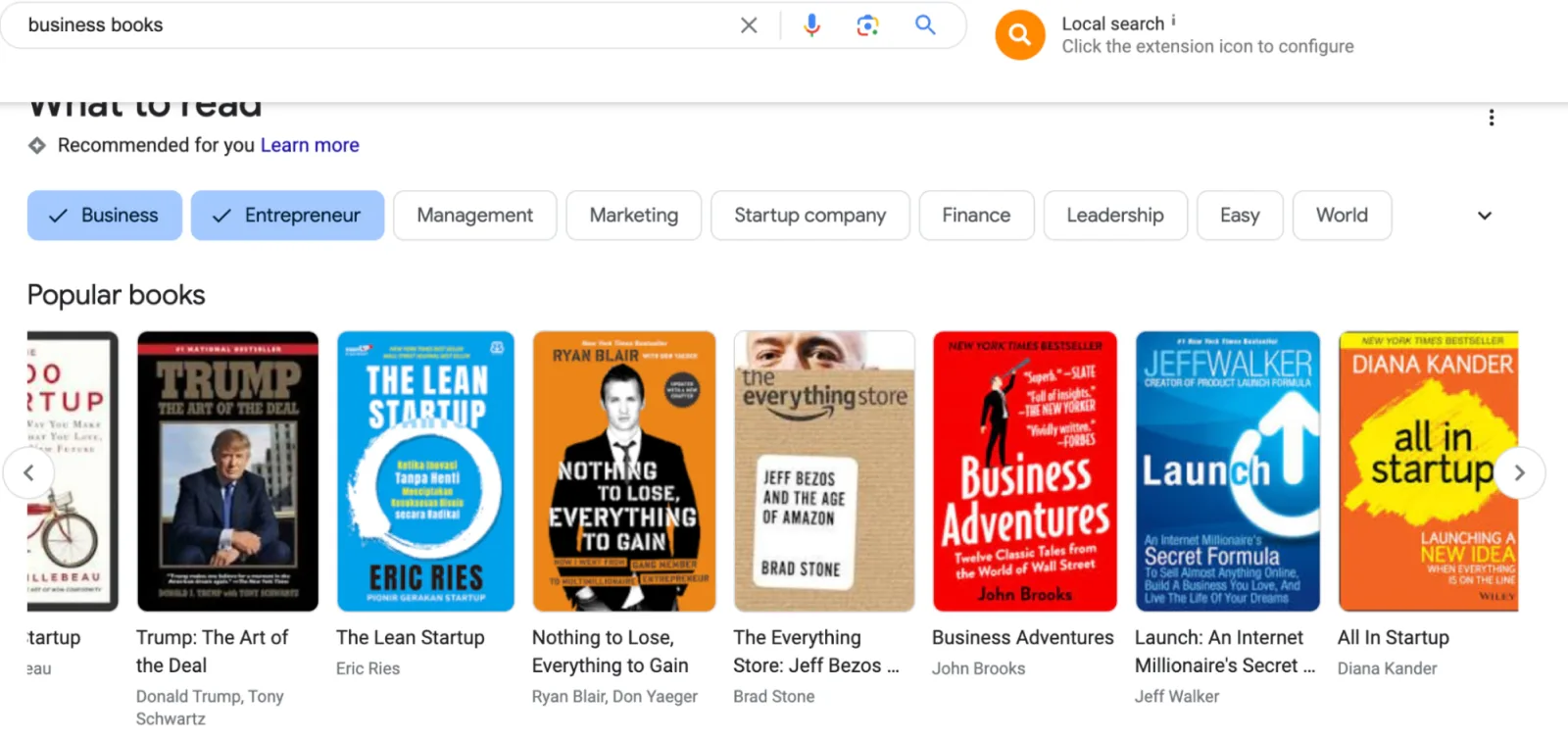Open The Lean Startup title link
This screenshot has width=1568, height=739.
[x=410, y=638]
